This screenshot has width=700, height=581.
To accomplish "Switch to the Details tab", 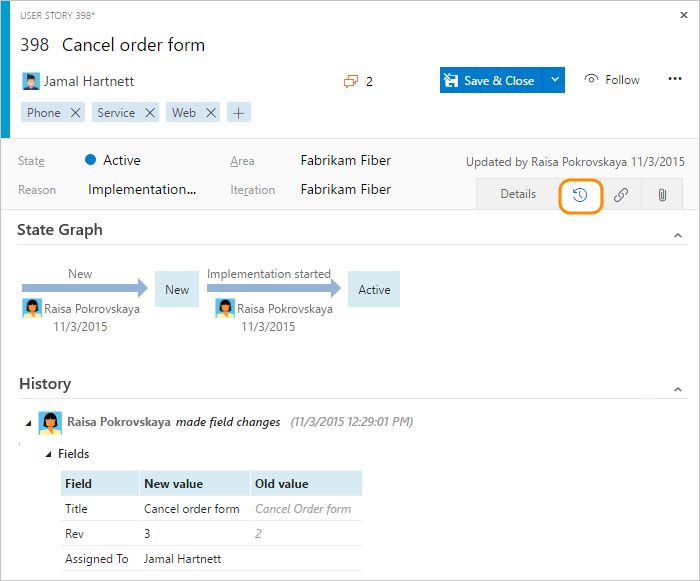I will [x=518, y=194].
